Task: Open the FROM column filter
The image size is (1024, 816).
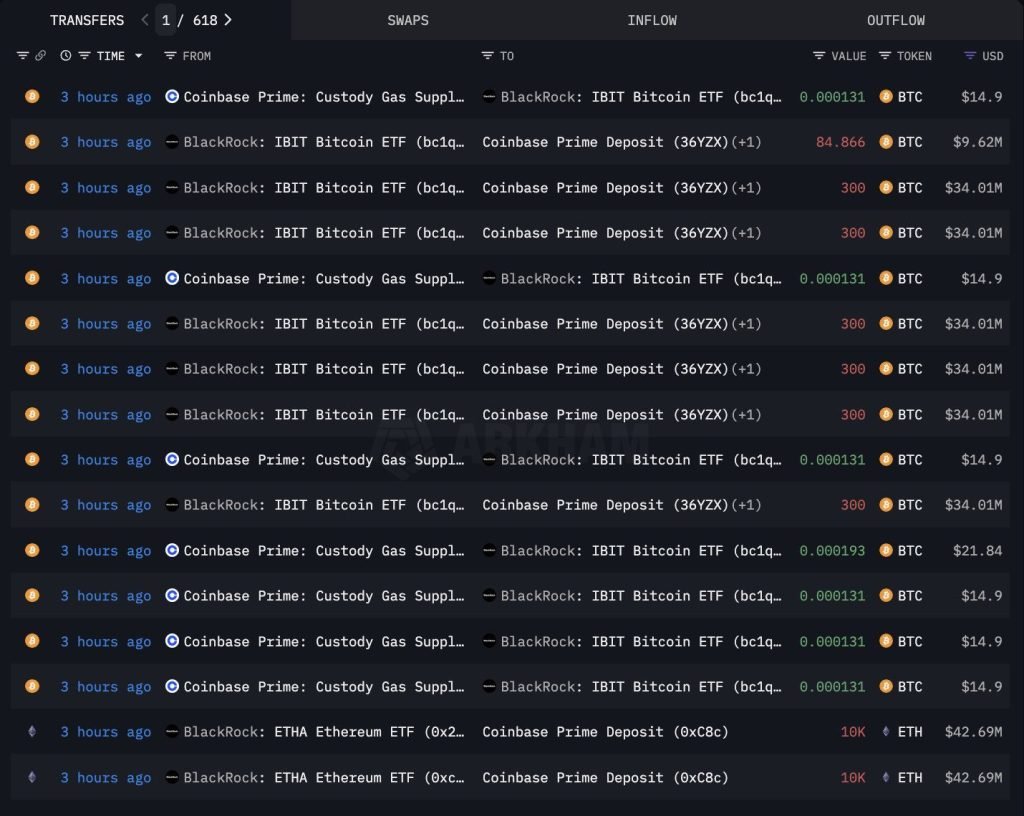Action: (x=171, y=56)
